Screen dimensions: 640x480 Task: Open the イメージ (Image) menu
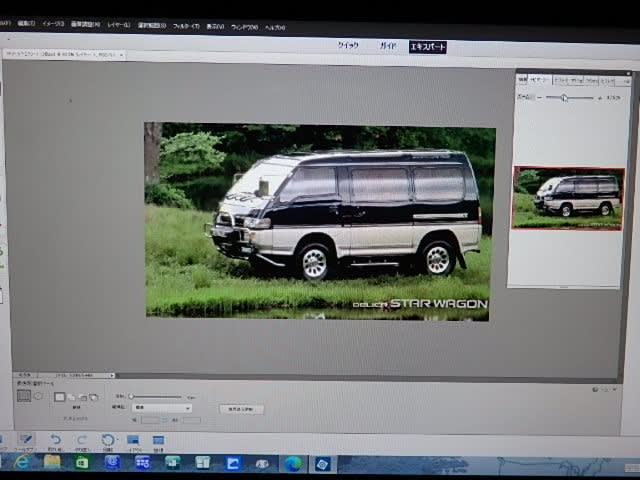tap(53, 24)
